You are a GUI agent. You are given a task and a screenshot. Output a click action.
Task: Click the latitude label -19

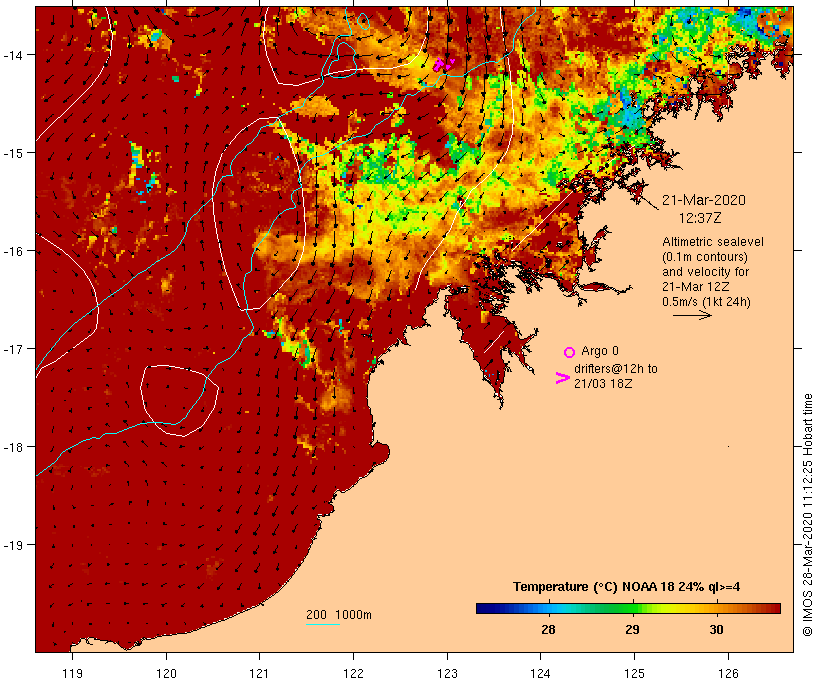pyautogui.click(x=13, y=545)
